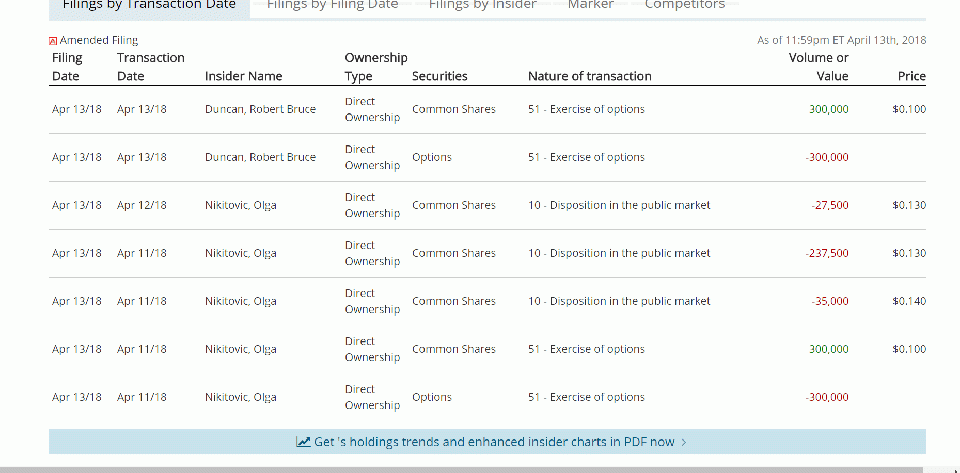960x473 pixels.
Task: Click the Price column header
Action: click(911, 76)
